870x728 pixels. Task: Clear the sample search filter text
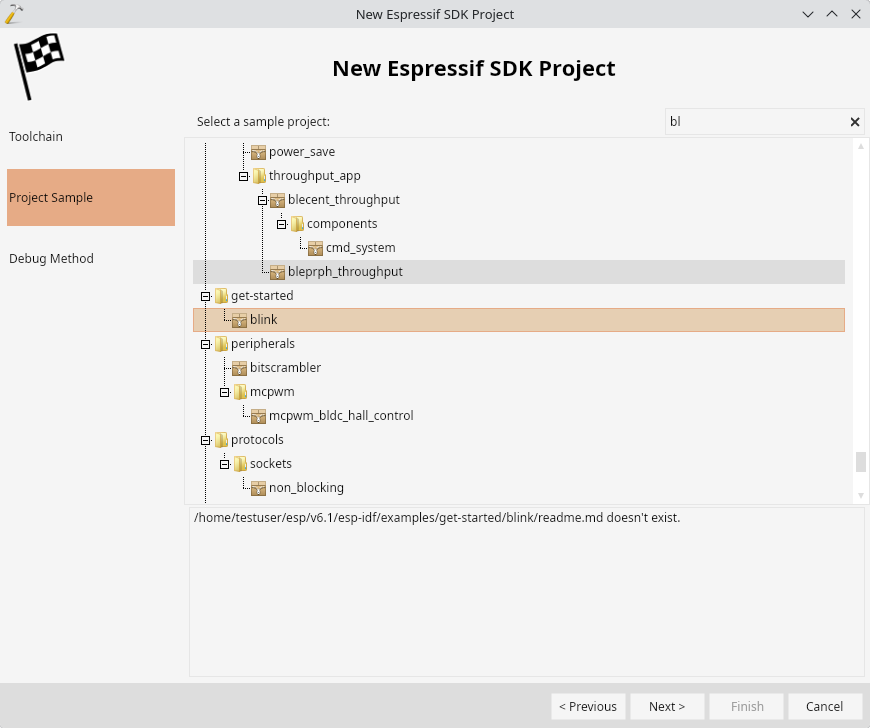tap(854, 122)
